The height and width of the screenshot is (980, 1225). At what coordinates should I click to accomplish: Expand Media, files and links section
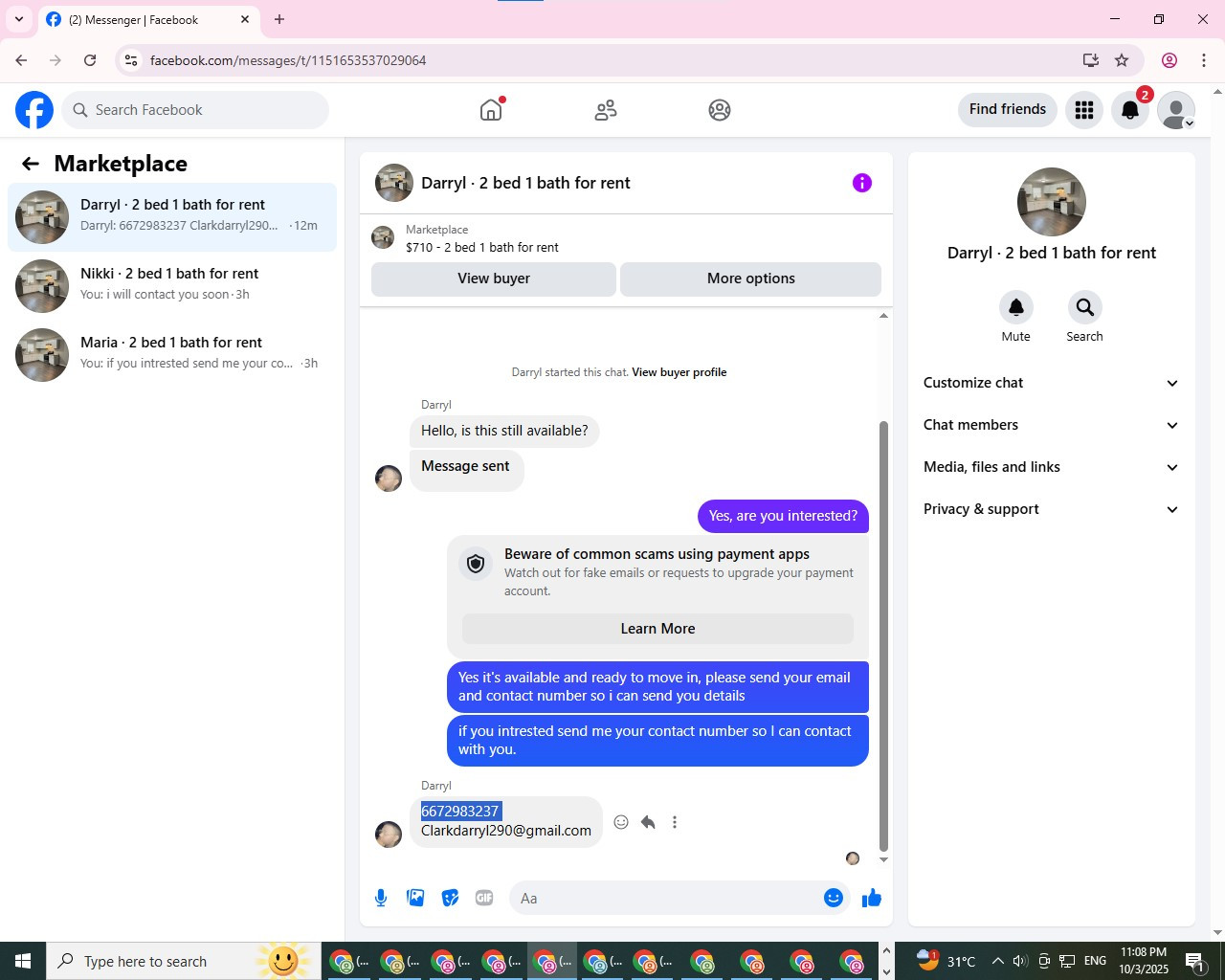(x=1051, y=467)
